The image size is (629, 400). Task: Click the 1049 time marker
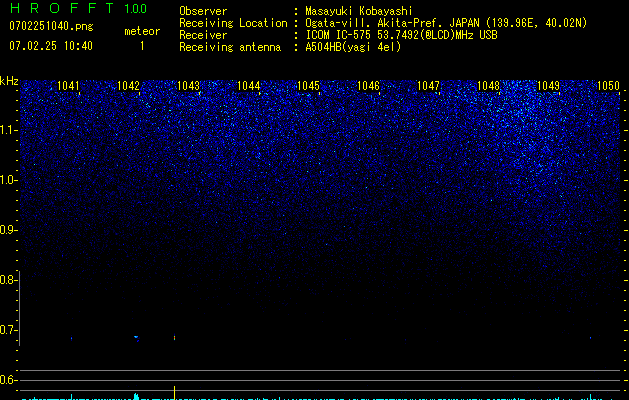(x=548, y=85)
